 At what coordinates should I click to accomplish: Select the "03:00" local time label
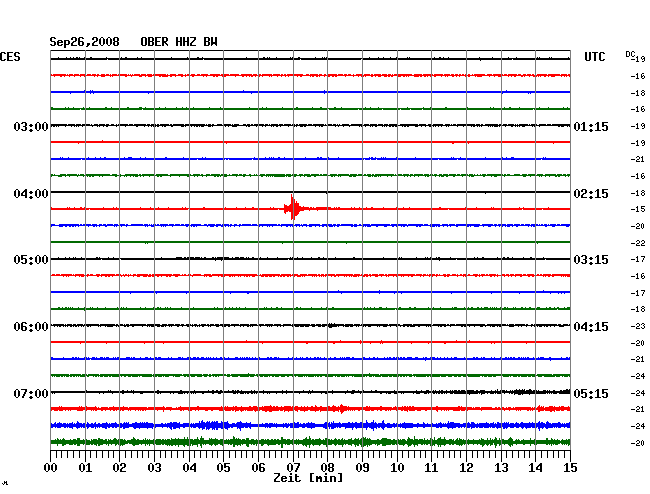(31, 126)
